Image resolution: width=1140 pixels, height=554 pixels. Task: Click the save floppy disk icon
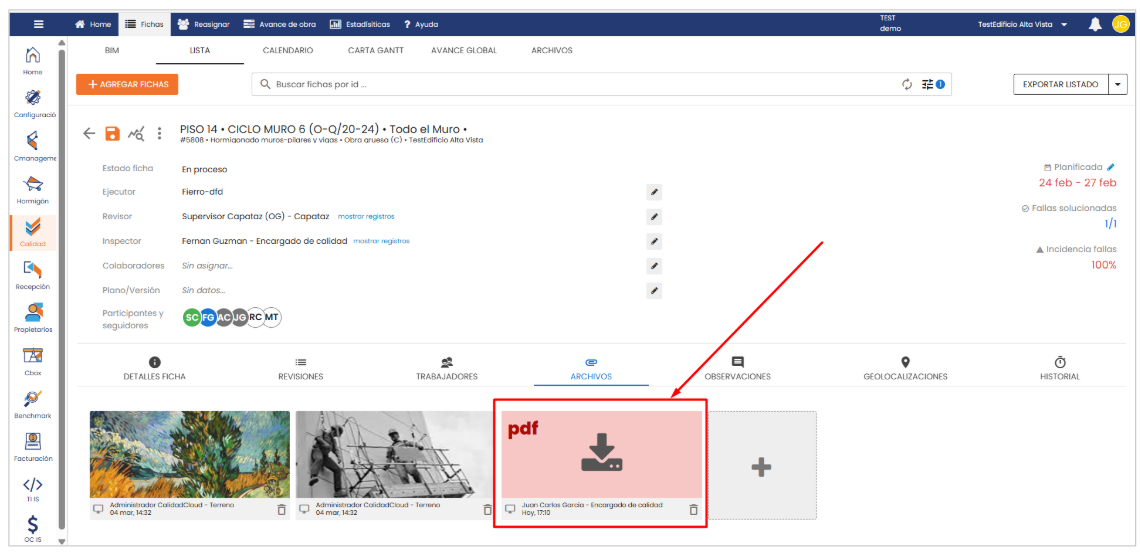(112, 134)
